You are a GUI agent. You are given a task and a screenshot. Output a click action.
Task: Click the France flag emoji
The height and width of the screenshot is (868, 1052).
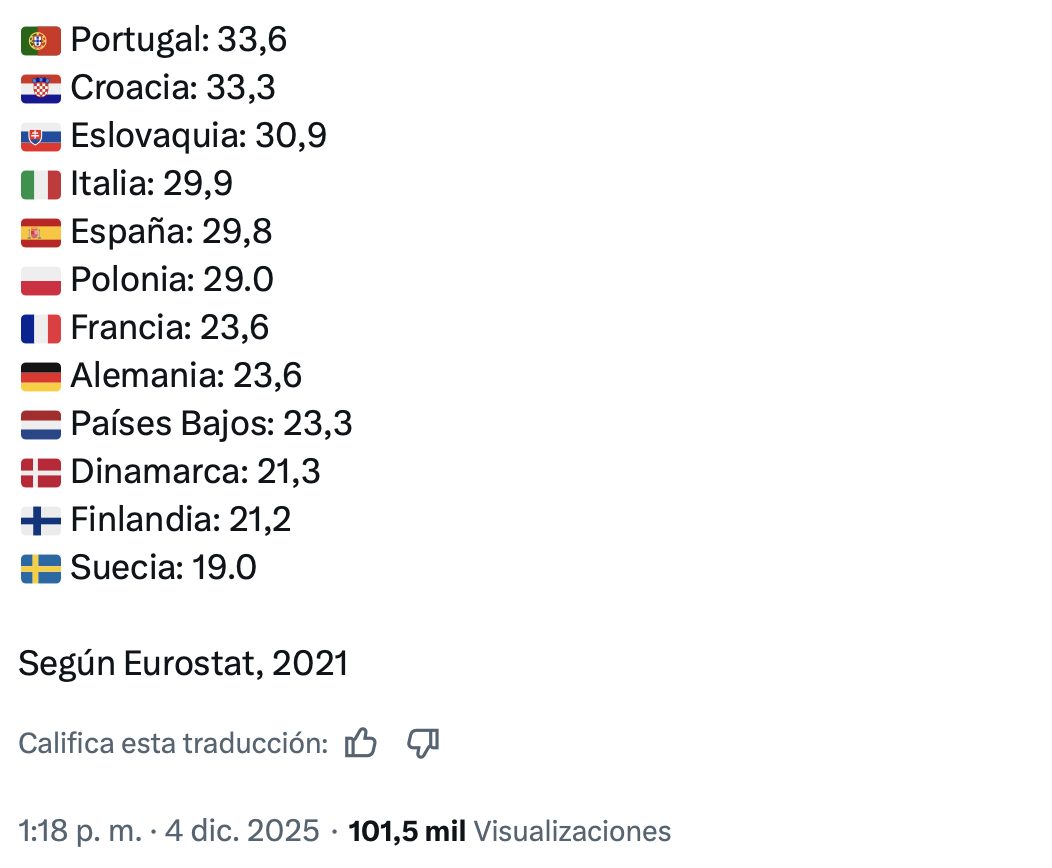click(x=41, y=328)
